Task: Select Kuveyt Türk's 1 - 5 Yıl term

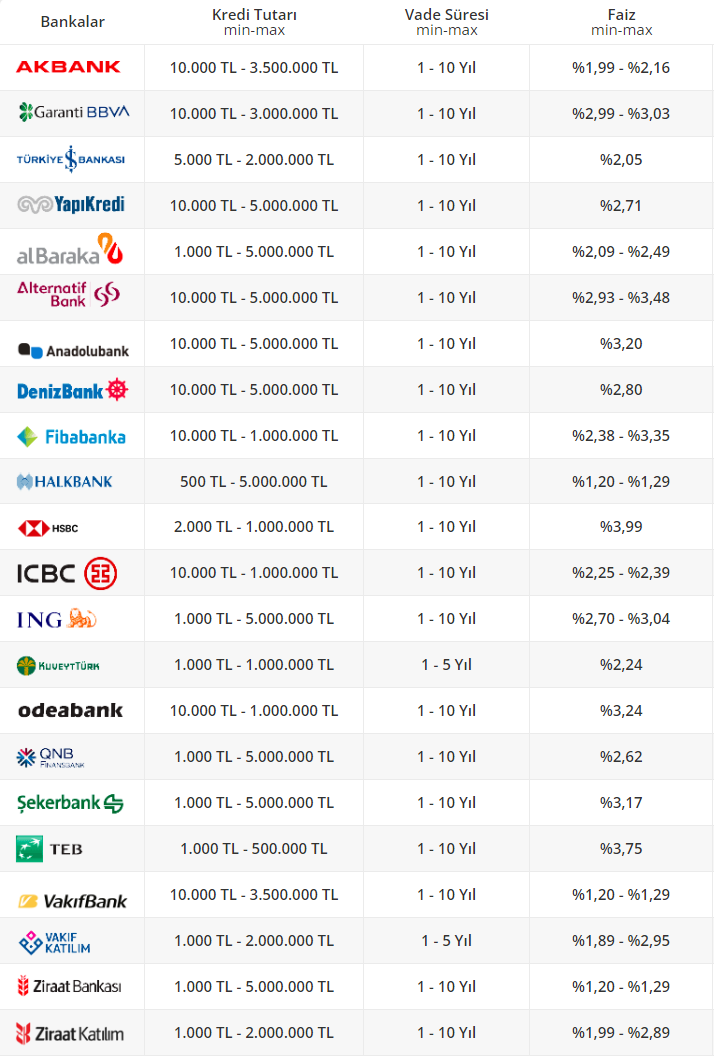Action: (446, 665)
